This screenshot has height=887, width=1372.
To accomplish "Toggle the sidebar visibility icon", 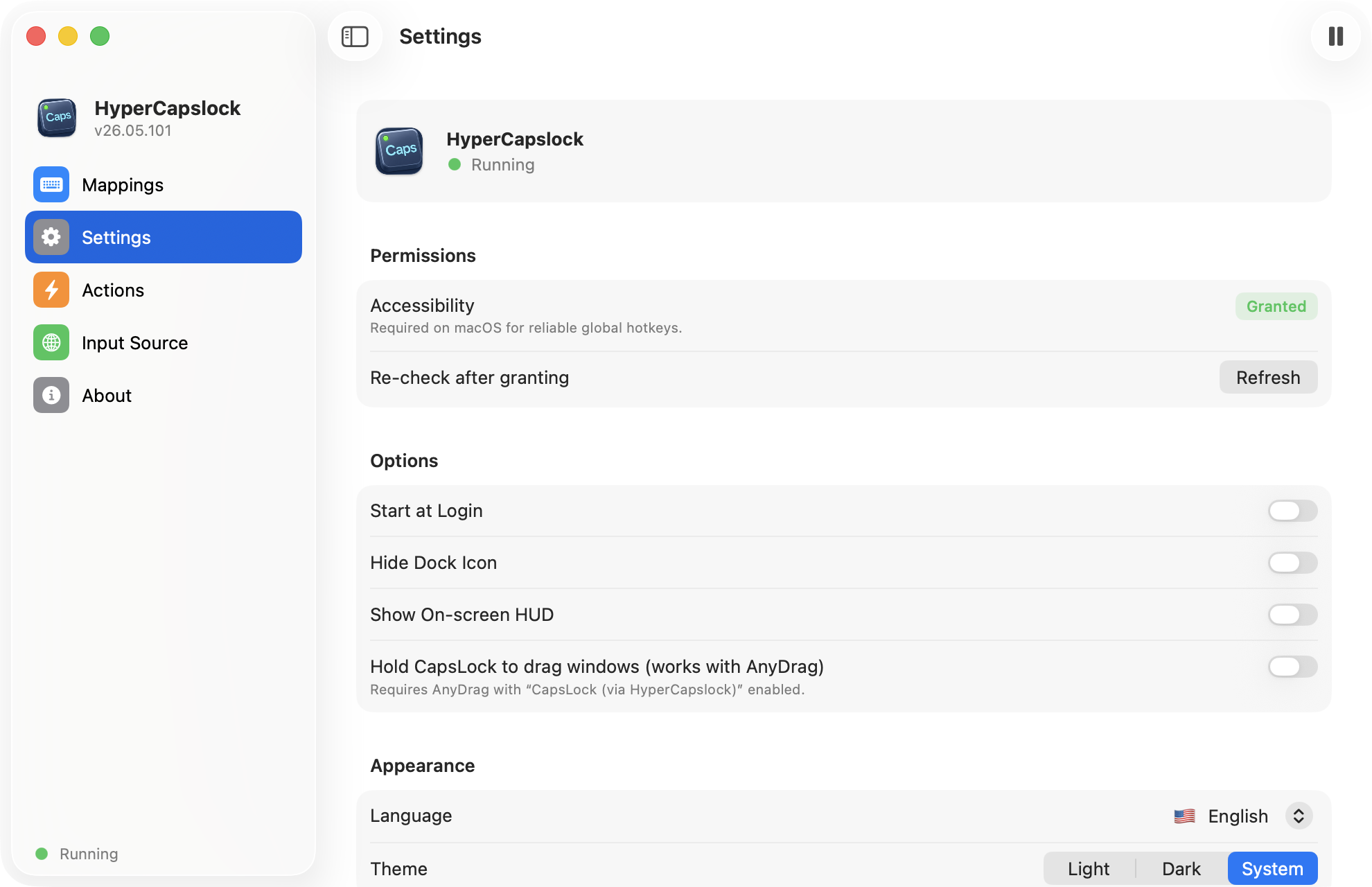I will (355, 36).
